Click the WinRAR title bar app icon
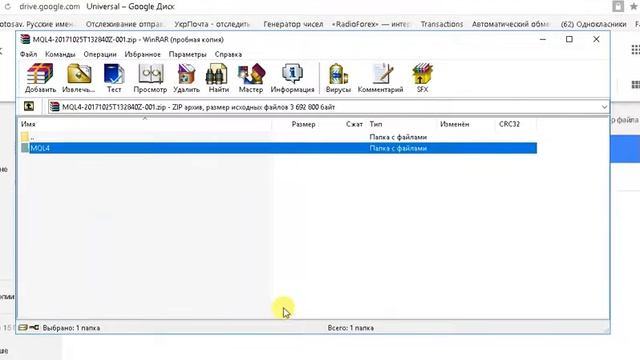The width and height of the screenshot is (640, 360). pyautogui.click(x=25, y=39)
